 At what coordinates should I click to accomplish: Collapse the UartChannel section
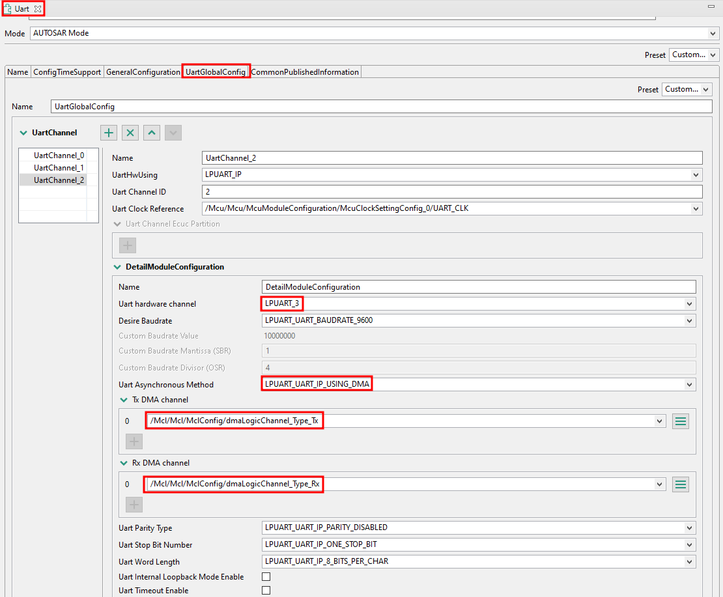pyautogui.click(x=24, y=133)
